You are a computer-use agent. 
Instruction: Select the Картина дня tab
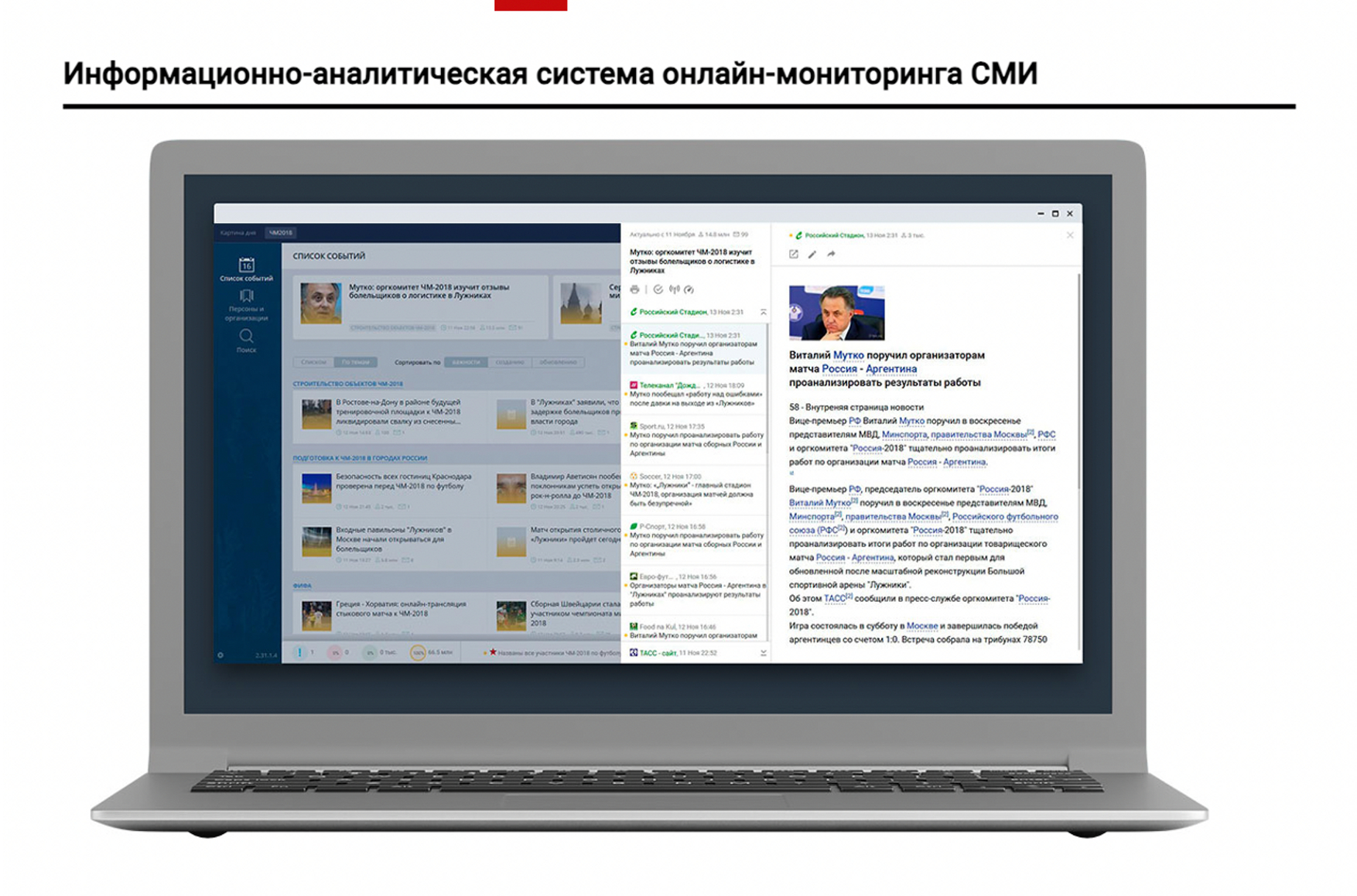[238, 233]
